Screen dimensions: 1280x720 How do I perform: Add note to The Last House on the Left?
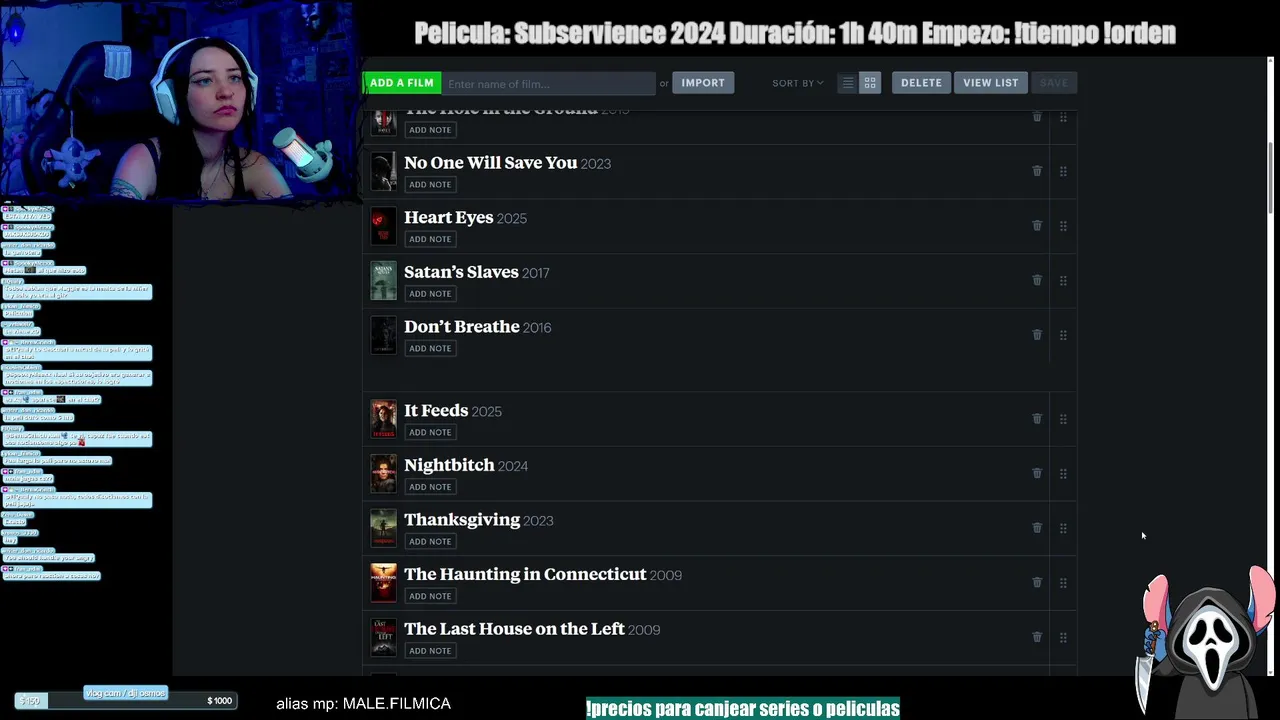coord(430,650)
